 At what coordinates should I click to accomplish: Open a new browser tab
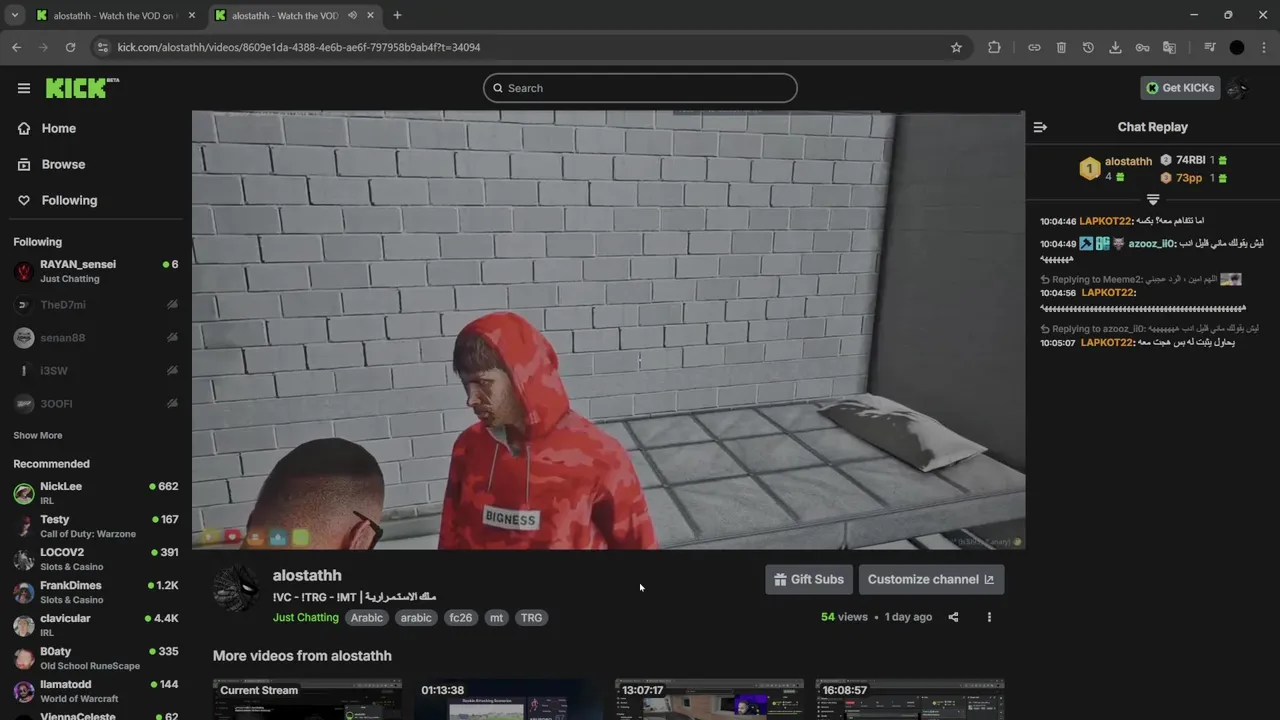click(x=397, y=15)
